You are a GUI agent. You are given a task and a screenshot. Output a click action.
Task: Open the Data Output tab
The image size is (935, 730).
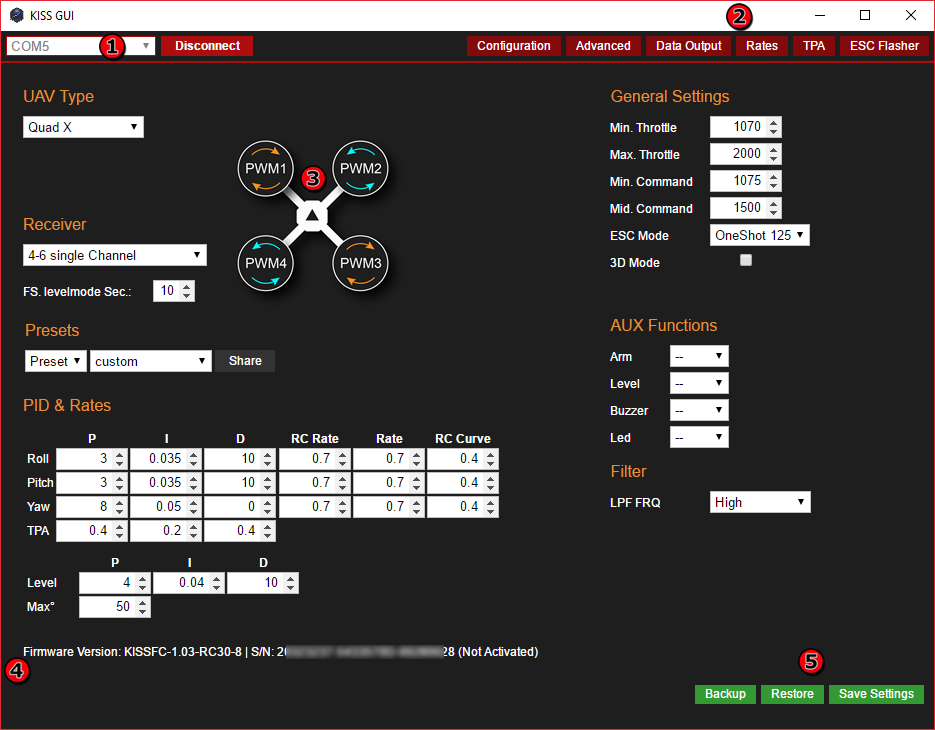[x=688, y=46]
